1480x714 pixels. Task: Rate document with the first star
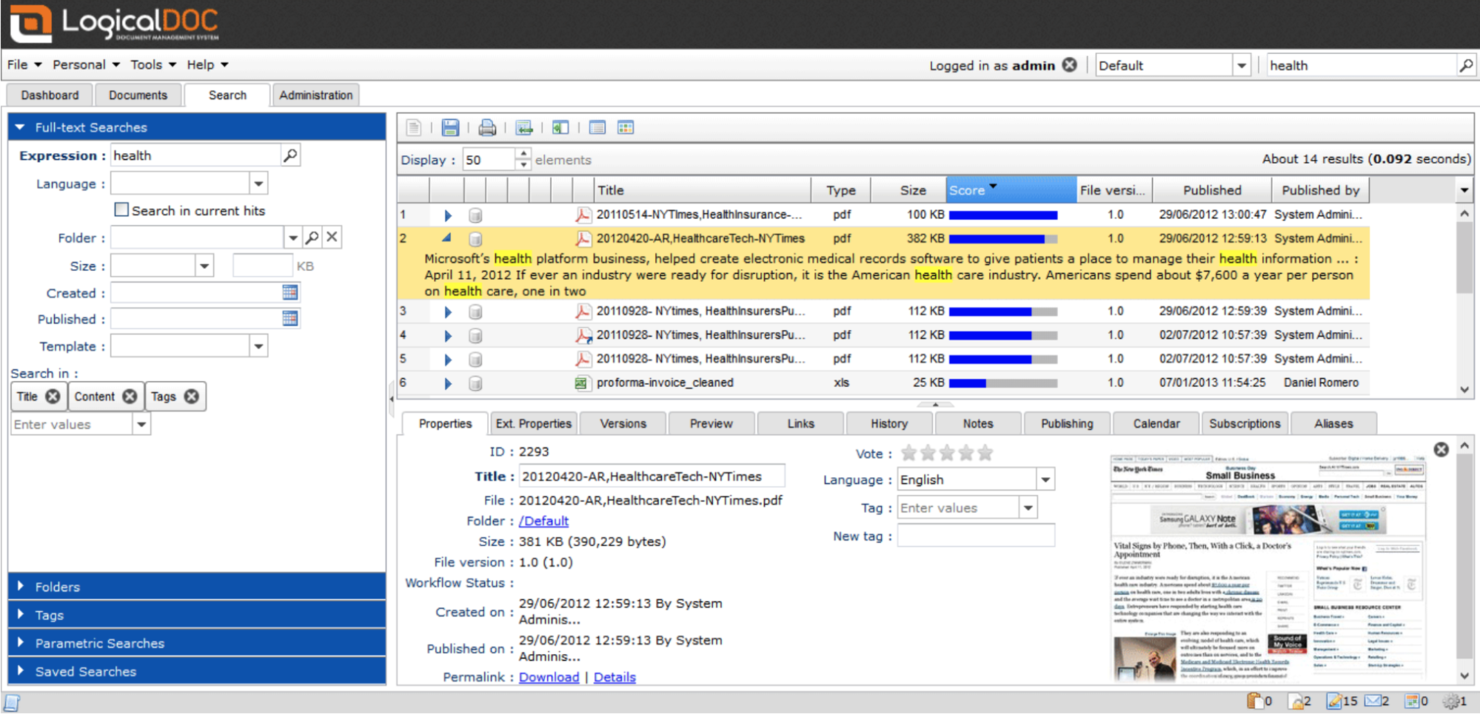910,453
